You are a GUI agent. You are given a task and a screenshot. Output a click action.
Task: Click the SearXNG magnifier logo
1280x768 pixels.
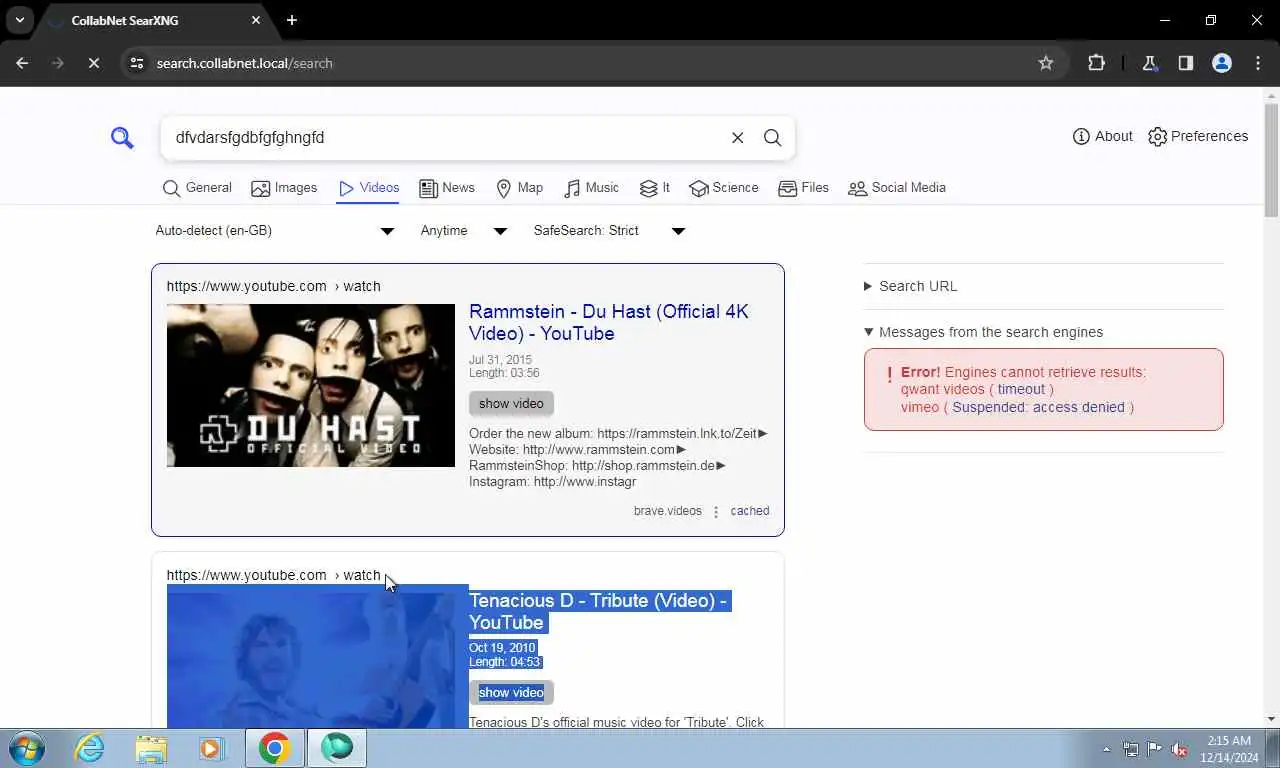pos(122,138)
